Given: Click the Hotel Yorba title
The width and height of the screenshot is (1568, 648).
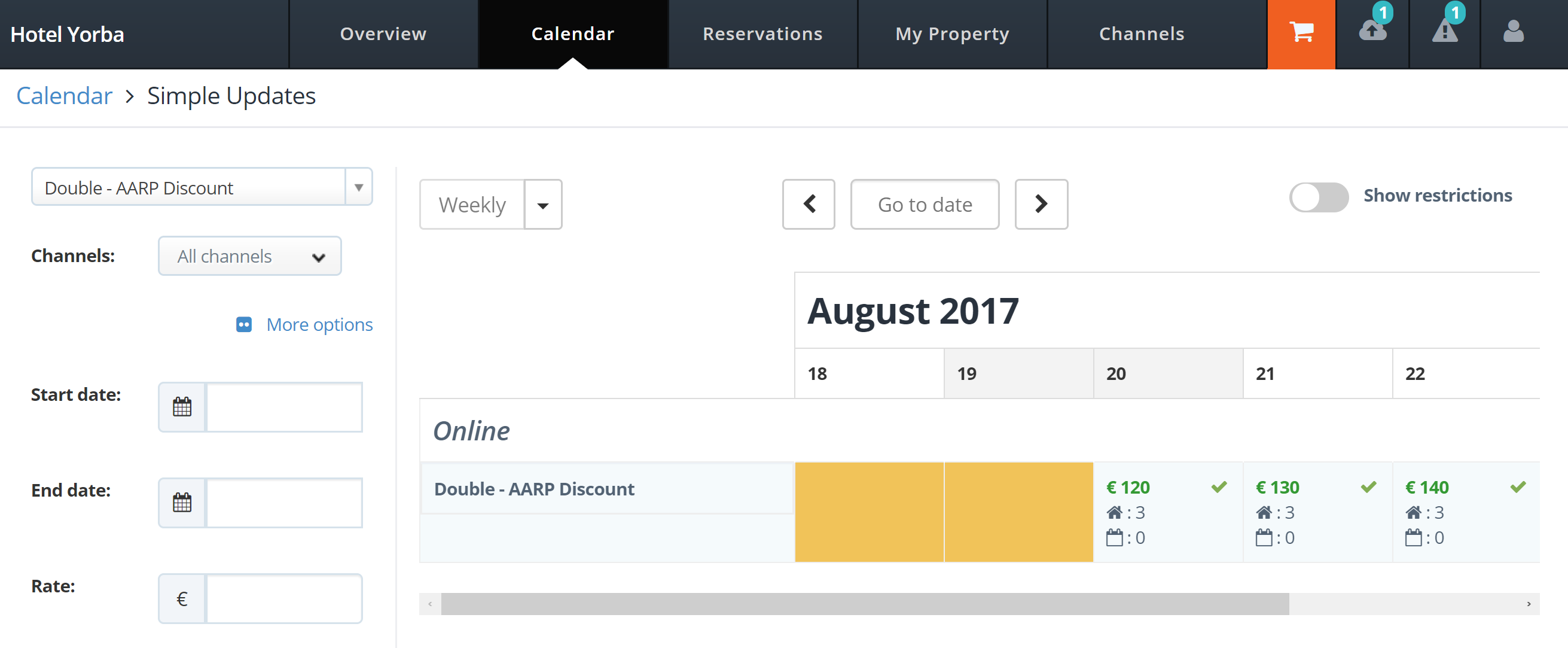Looking at the screenshot, I should point(67,35).
